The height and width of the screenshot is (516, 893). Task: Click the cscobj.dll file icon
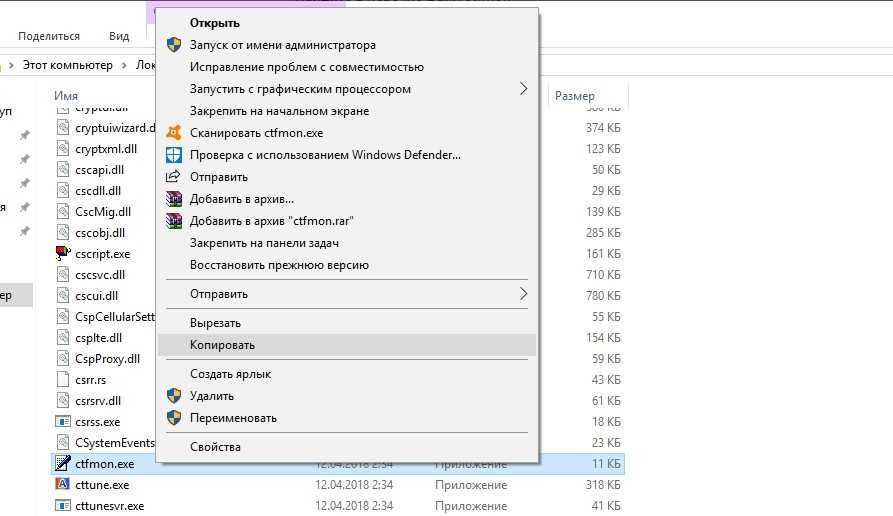point(63,232)
